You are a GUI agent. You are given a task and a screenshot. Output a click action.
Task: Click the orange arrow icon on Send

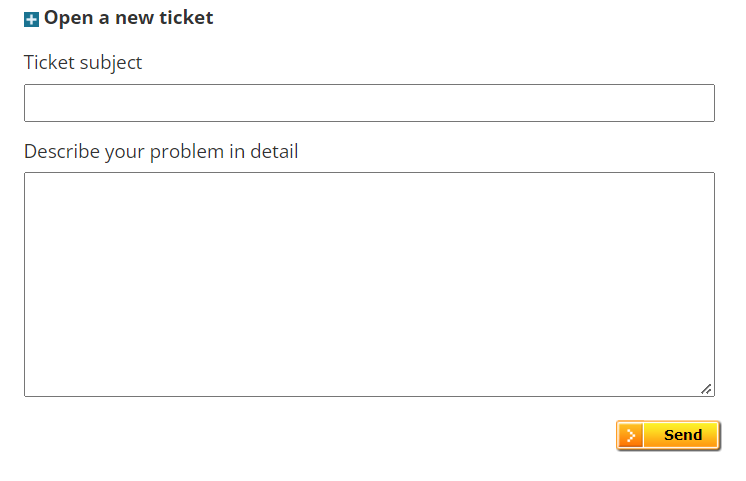pyautogui.click(x=630, y=435)
